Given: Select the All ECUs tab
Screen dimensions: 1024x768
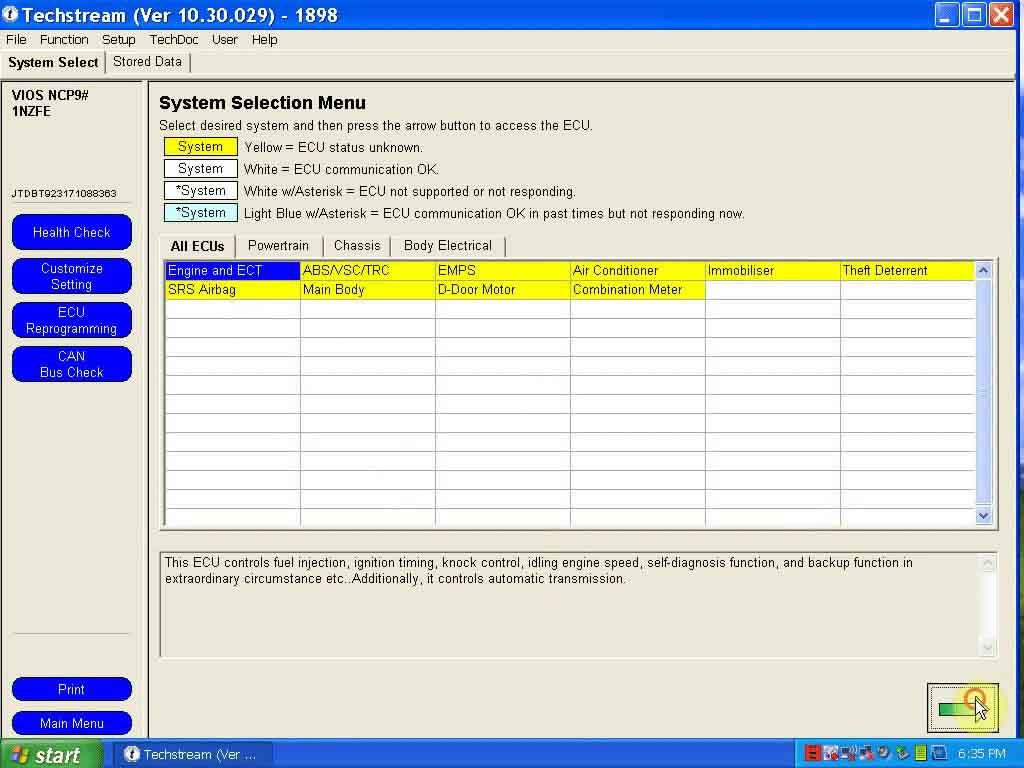Looking at the screenshot, I should click(x=197, y=246).
